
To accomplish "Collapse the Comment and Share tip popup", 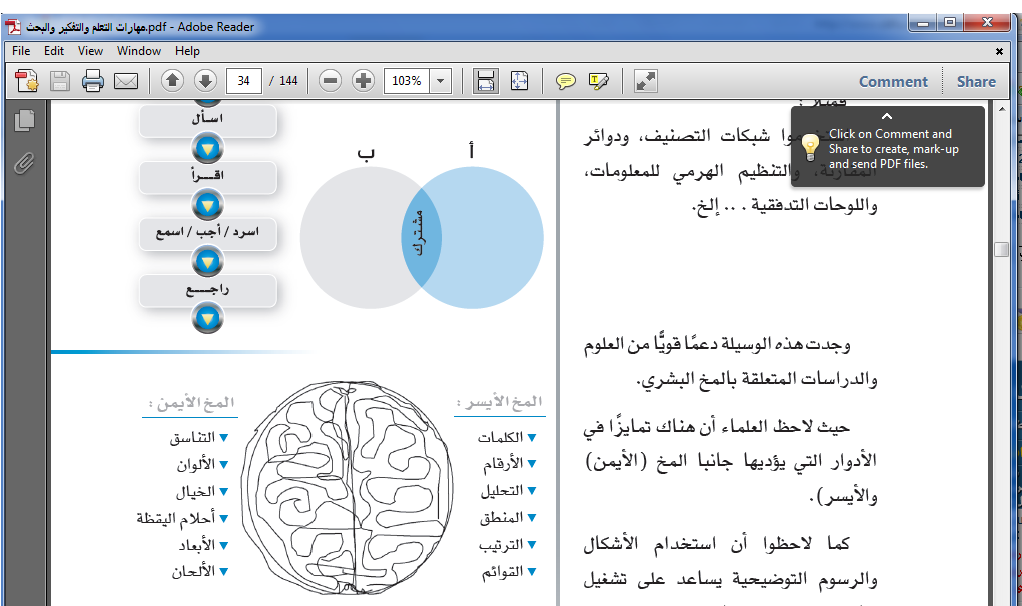I will coord(886,116).
